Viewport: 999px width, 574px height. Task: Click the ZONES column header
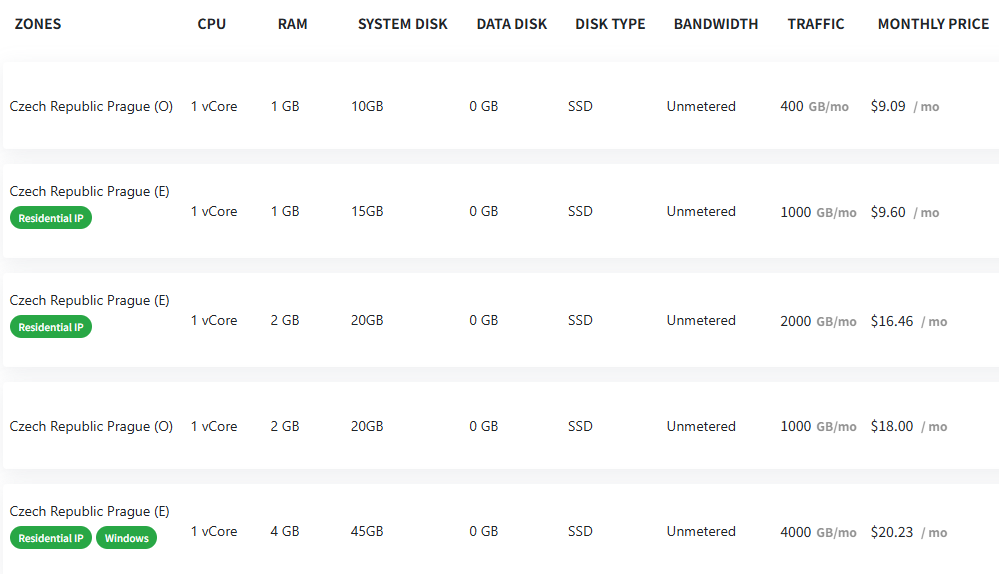(38, 24)
